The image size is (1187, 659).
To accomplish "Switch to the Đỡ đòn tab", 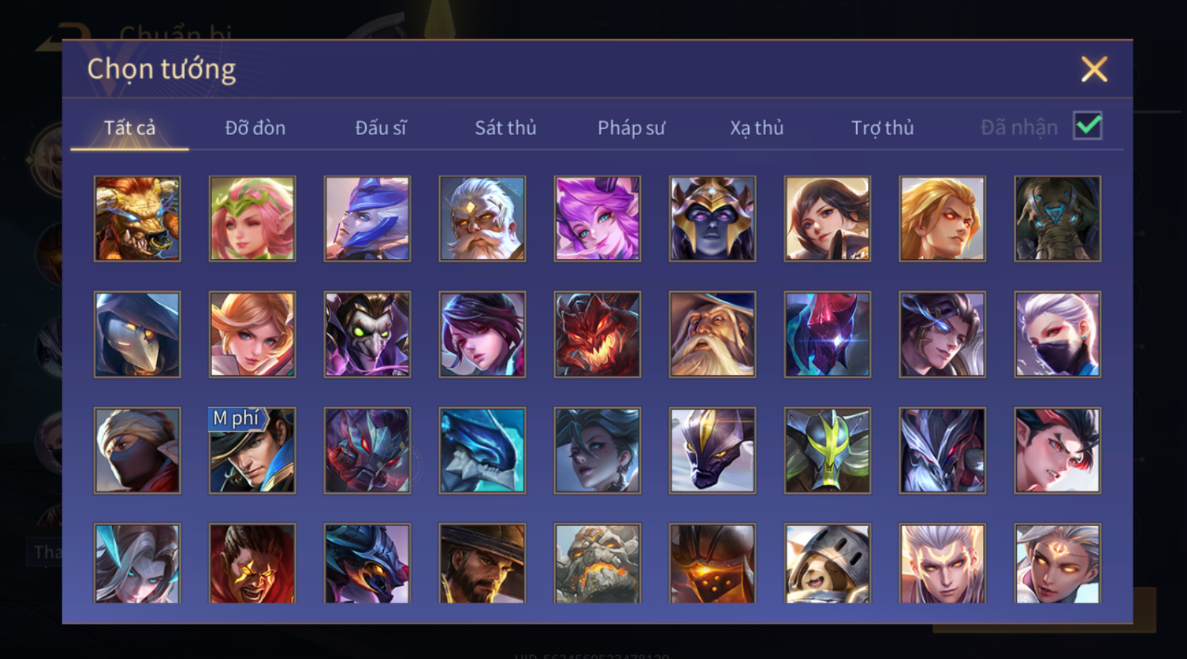I will pos(255,128).
